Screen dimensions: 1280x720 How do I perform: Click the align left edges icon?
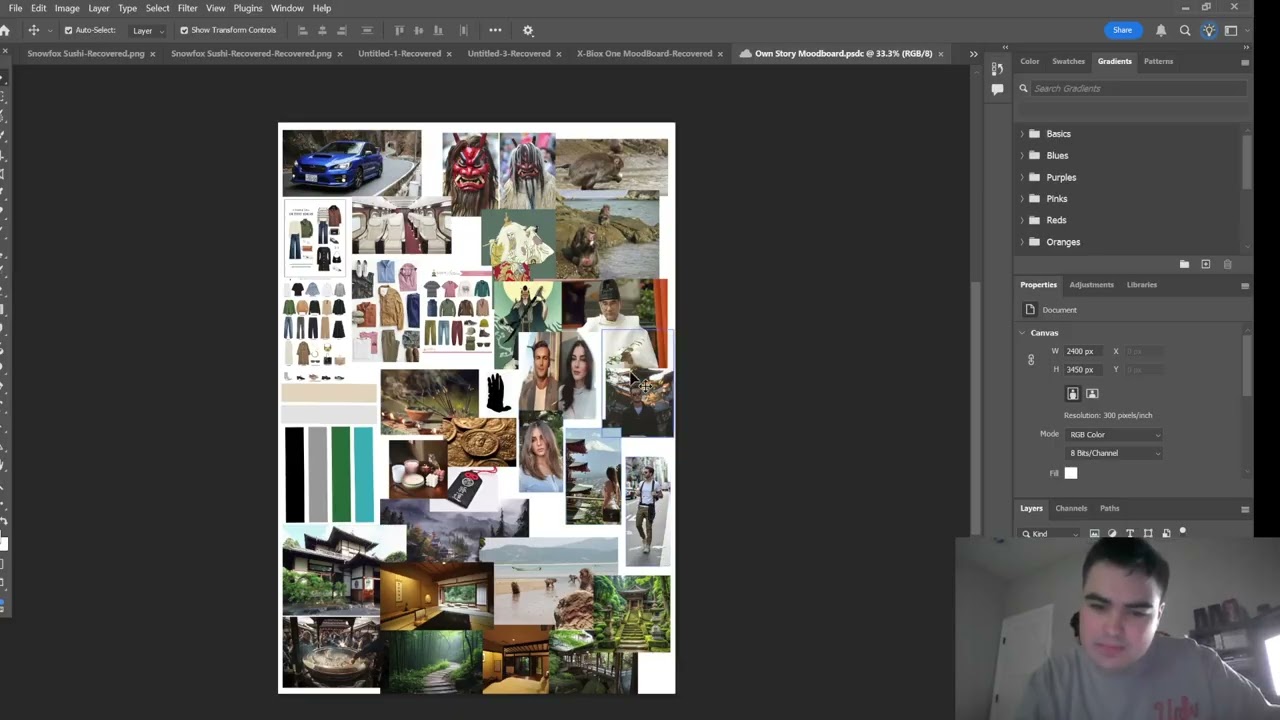click(303, 30)
